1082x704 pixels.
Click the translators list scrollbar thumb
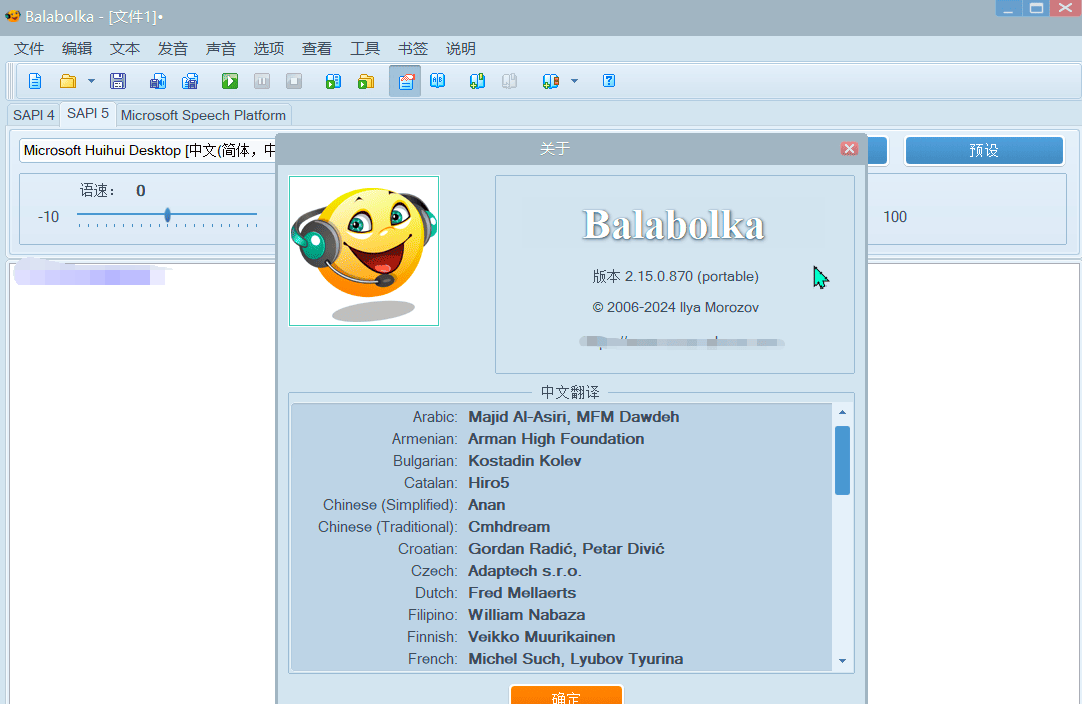click(842, 460)
